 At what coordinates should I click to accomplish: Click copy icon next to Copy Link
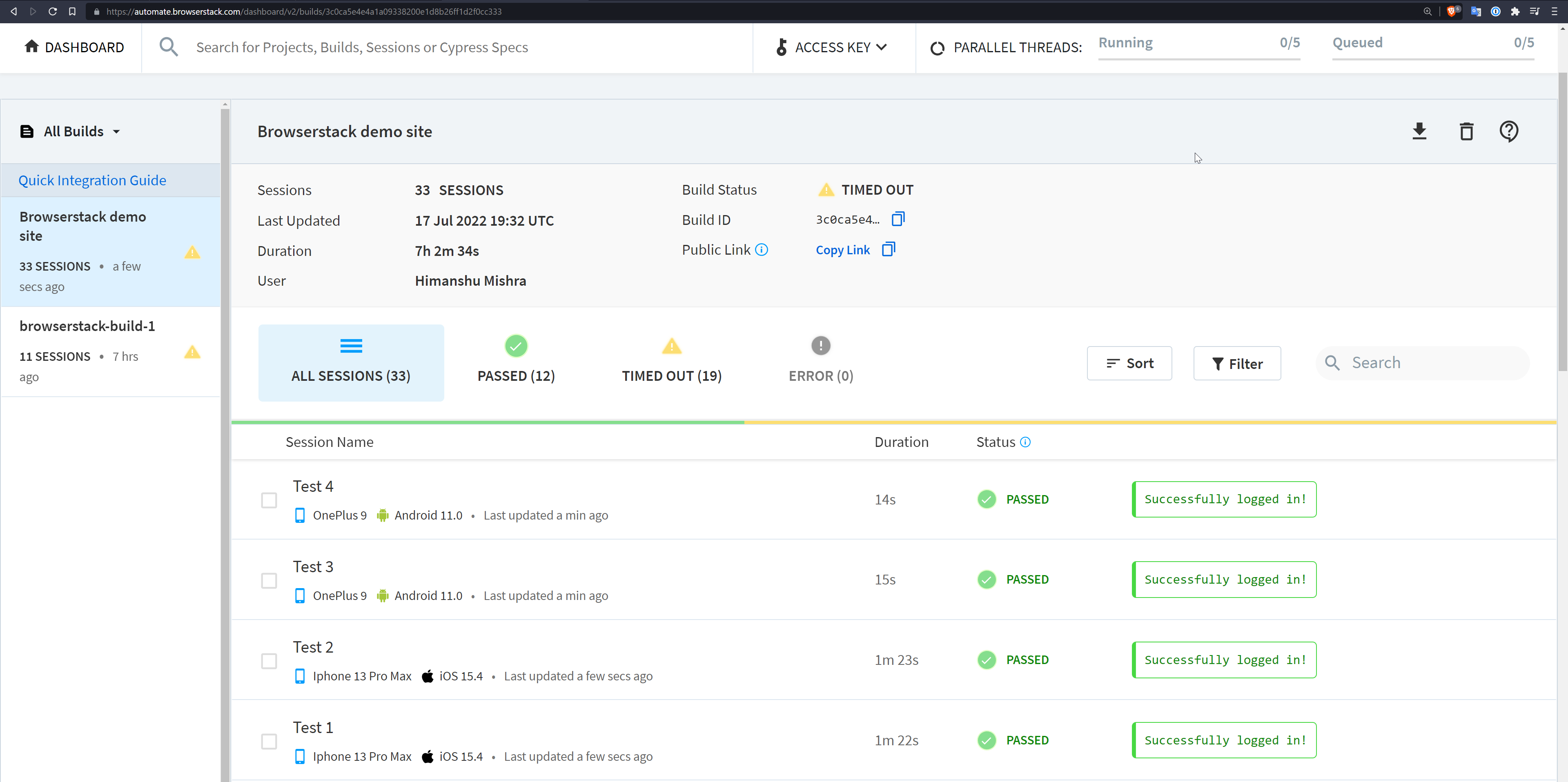pyautogui.click(x=888, y=249)
